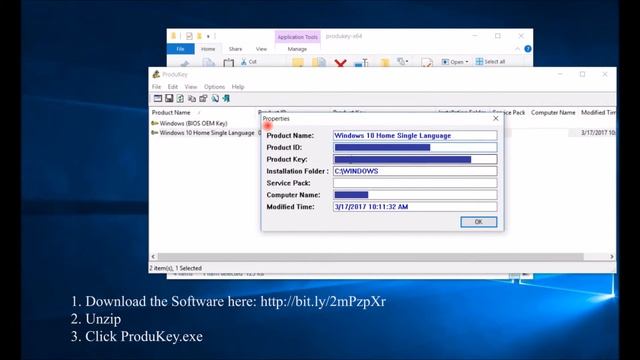Click the Computer Name field in Properties
This screenshot has height=360, width=640.
pyautogui.click(x=415, y=195)
